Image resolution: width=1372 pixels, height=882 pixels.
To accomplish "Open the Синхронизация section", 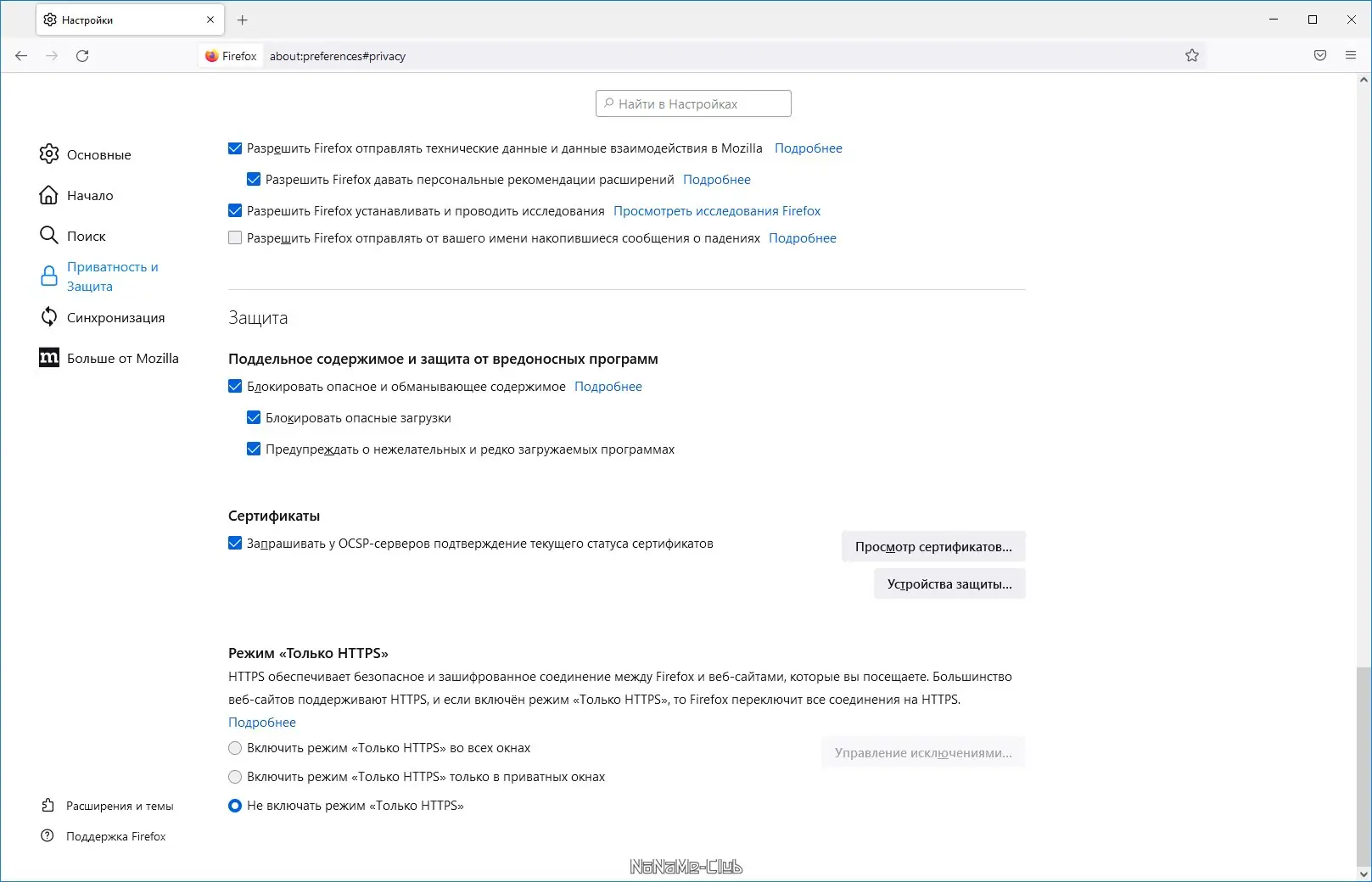I will tap(115, 317).
